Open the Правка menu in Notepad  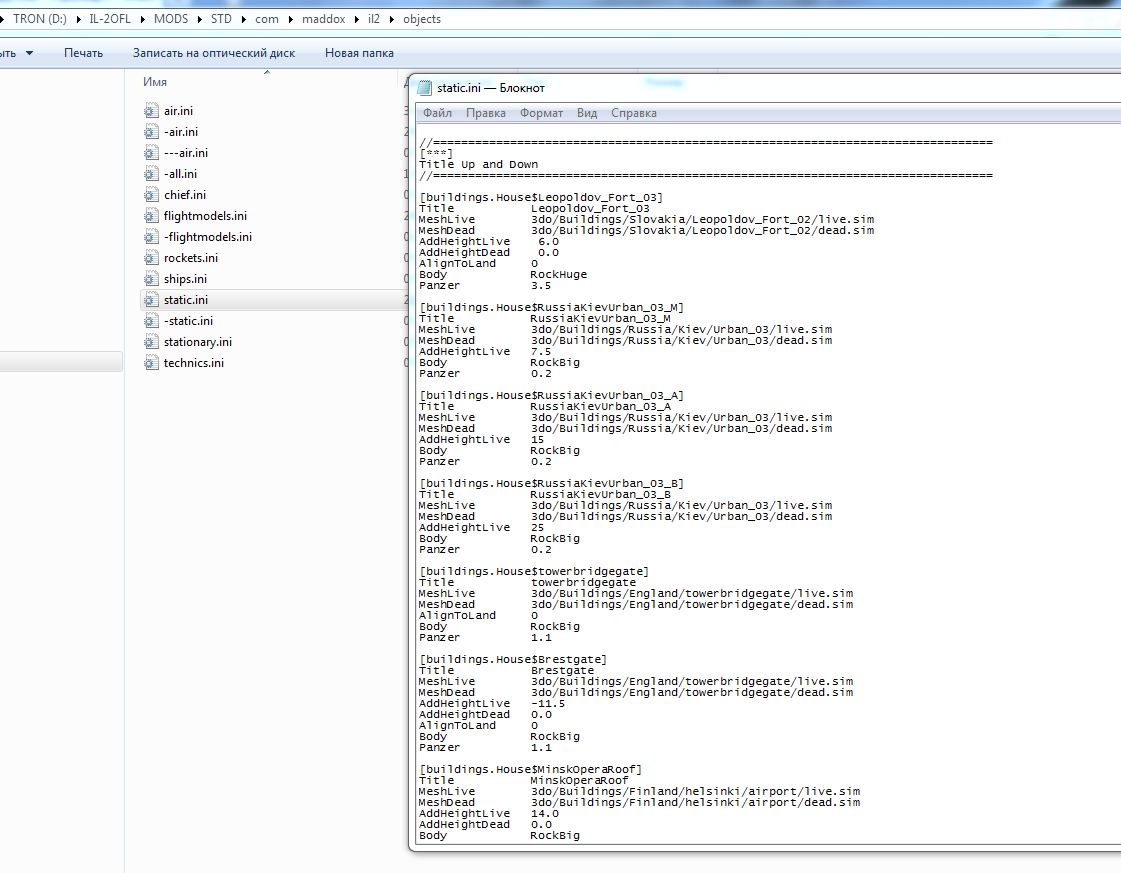point(485,113)
